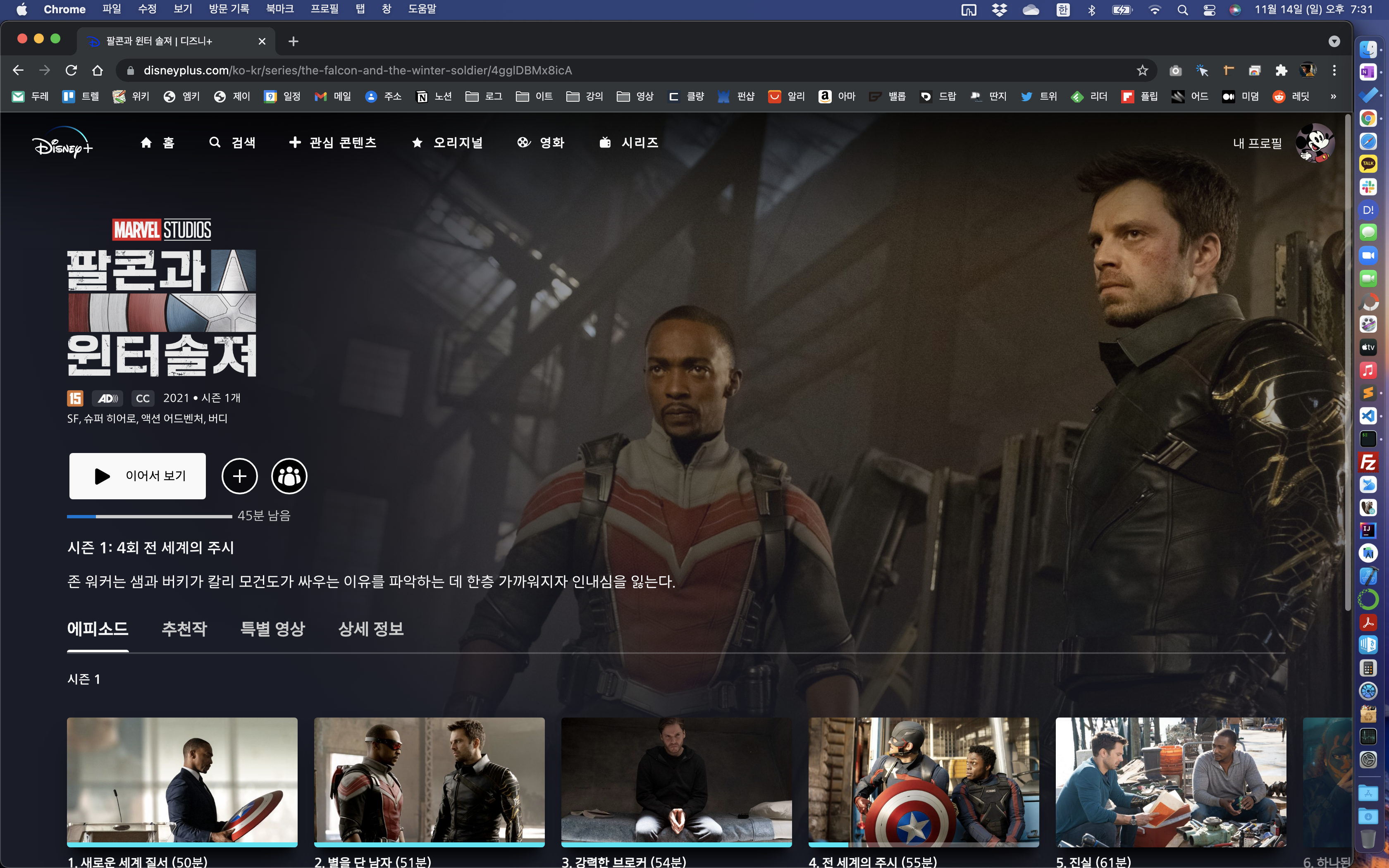The image size is (1389, 868).
Task: Open the 북마크 menu in the menu bar
Action: click(x=279, y=9)
